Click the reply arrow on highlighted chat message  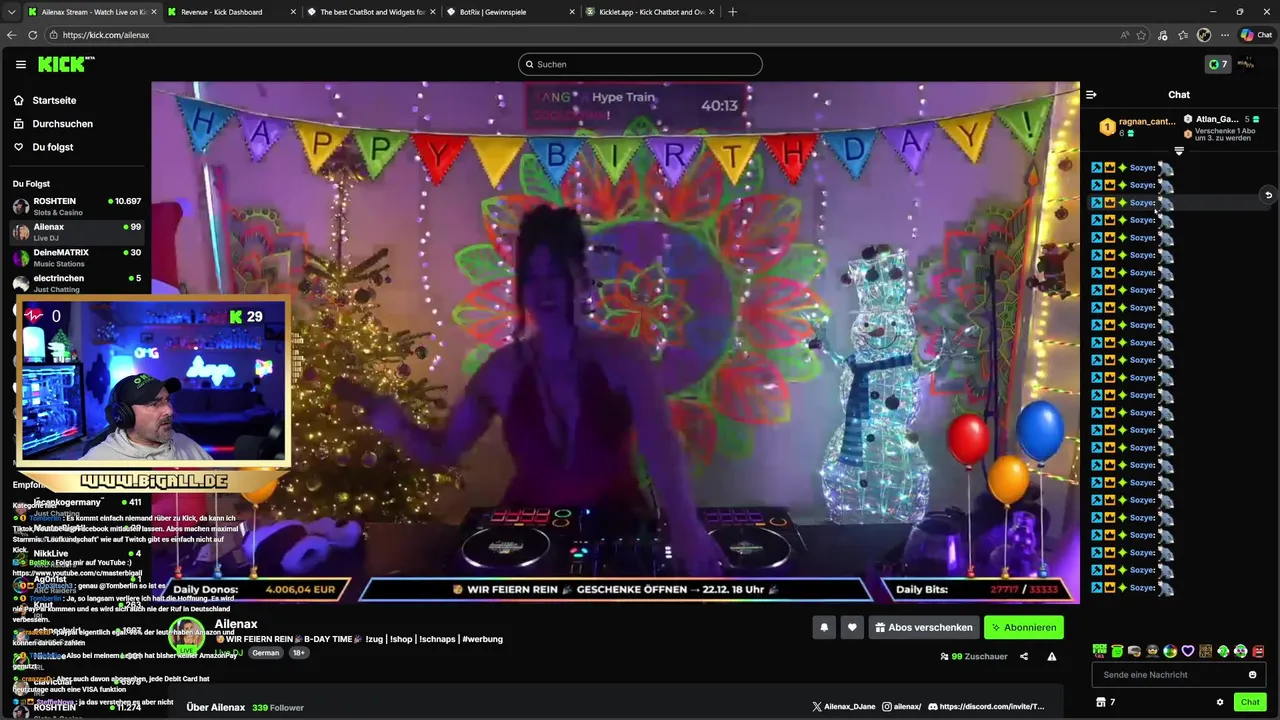coord(1268,195)
